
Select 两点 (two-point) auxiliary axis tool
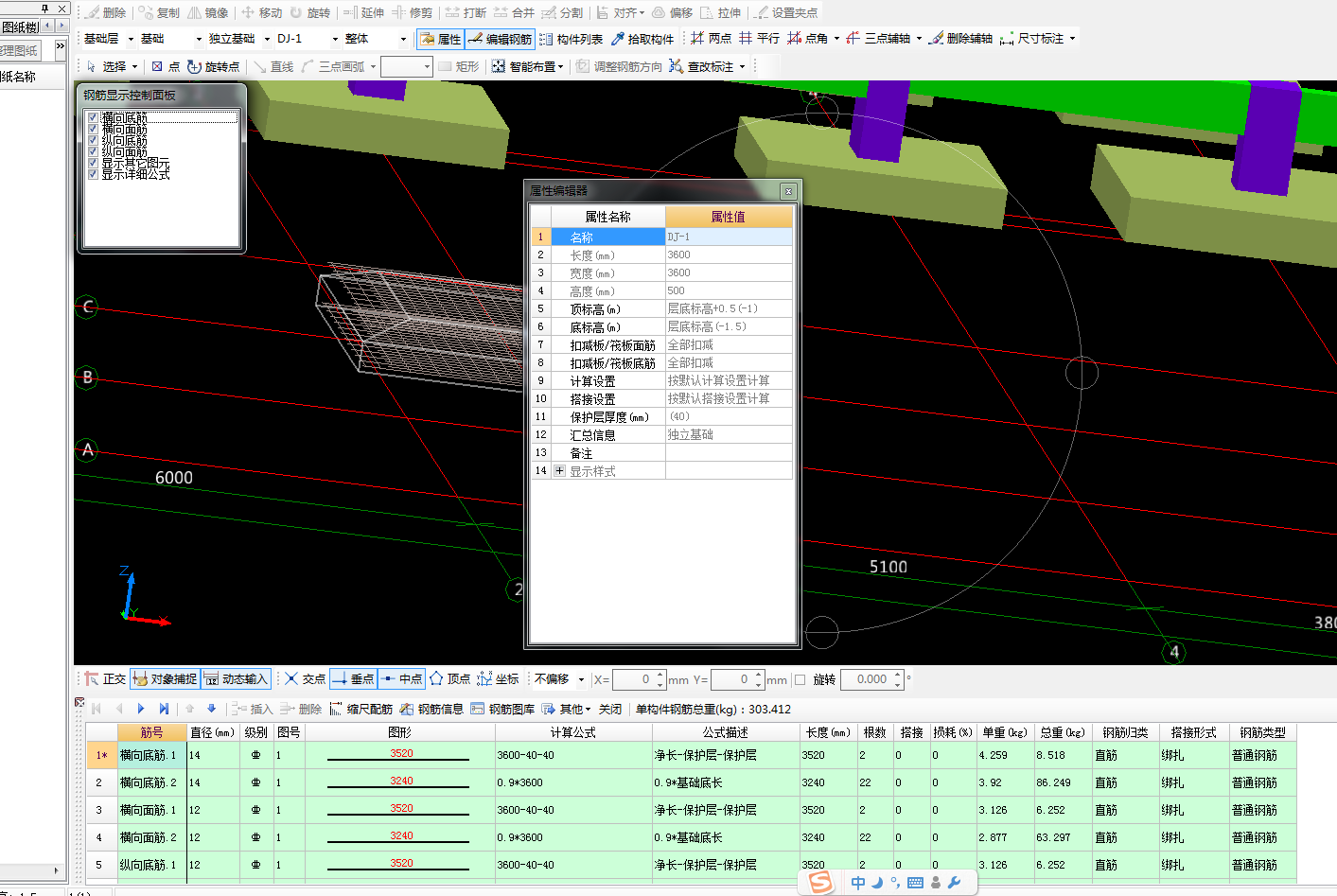pyautogui.click(x=711, y=39)
